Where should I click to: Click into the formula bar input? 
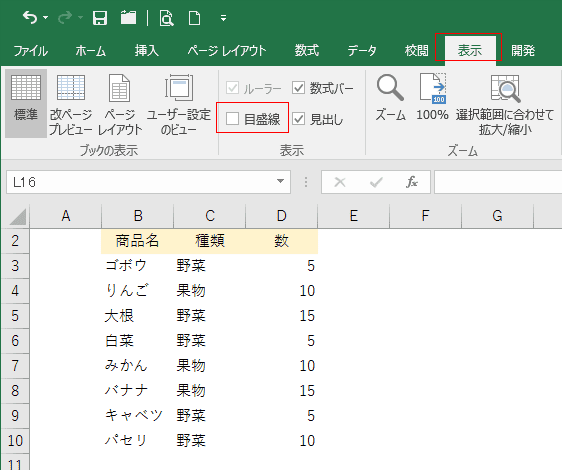(x=498, y=182)
